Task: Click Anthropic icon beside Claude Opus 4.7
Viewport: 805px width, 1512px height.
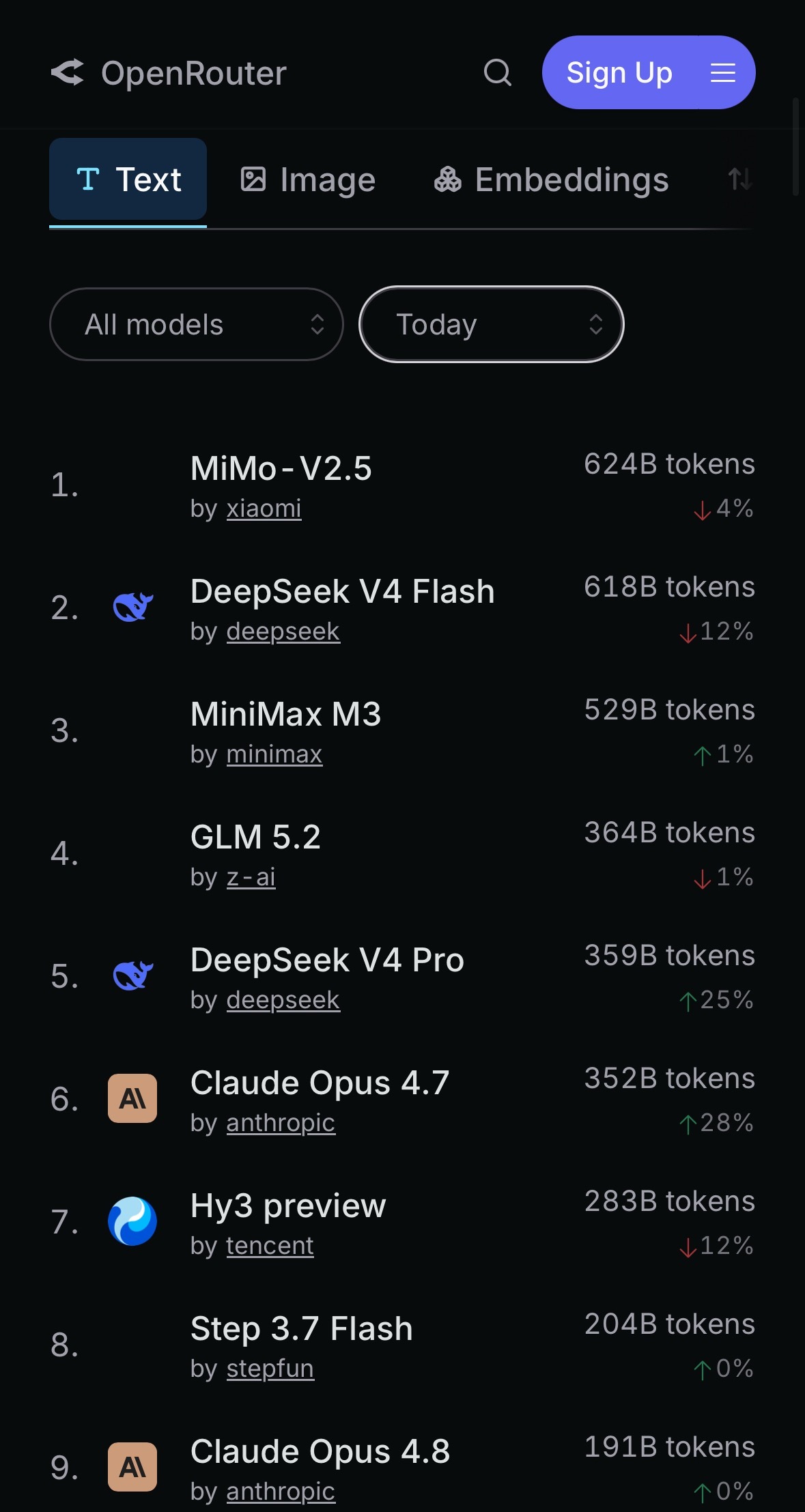Action: 132,1098
